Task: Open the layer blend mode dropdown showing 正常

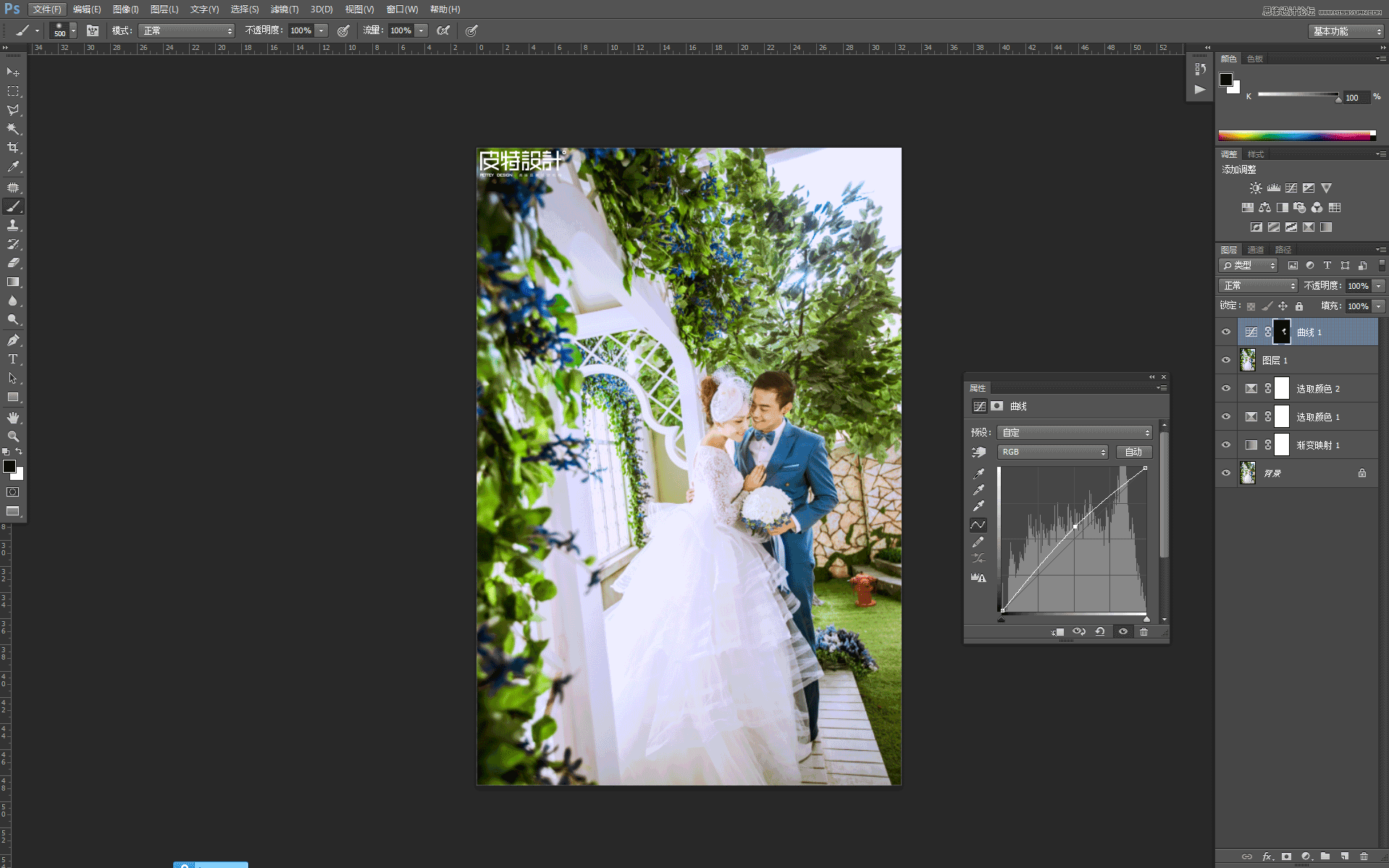Action: [x=1257, y=285]
